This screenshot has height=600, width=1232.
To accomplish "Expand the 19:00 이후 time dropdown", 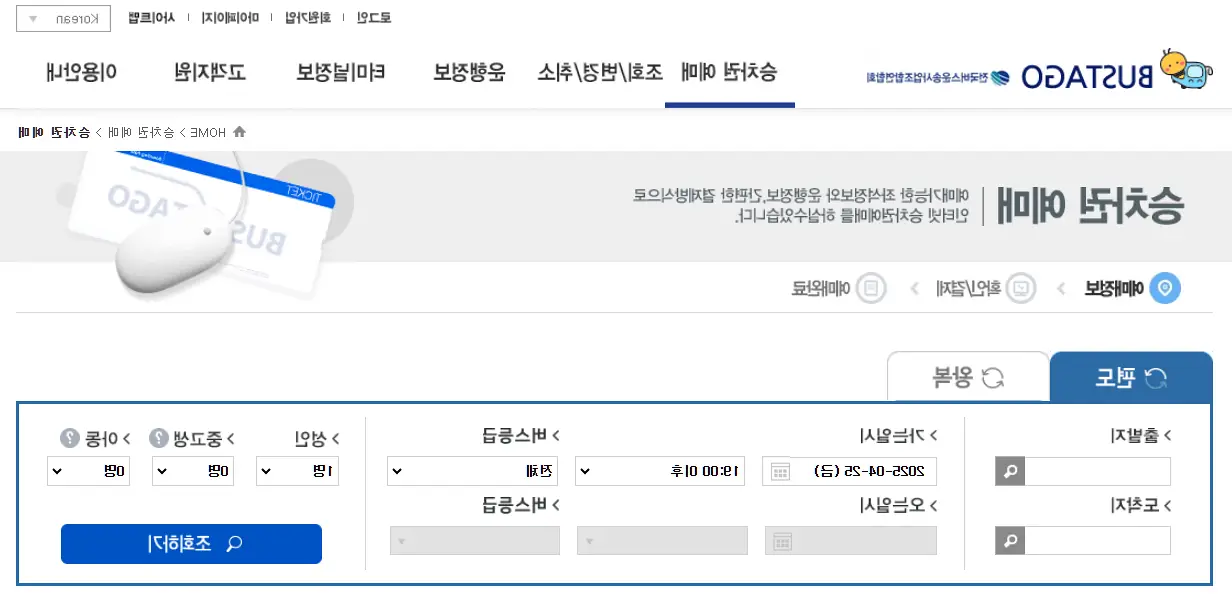I will 662,471.
